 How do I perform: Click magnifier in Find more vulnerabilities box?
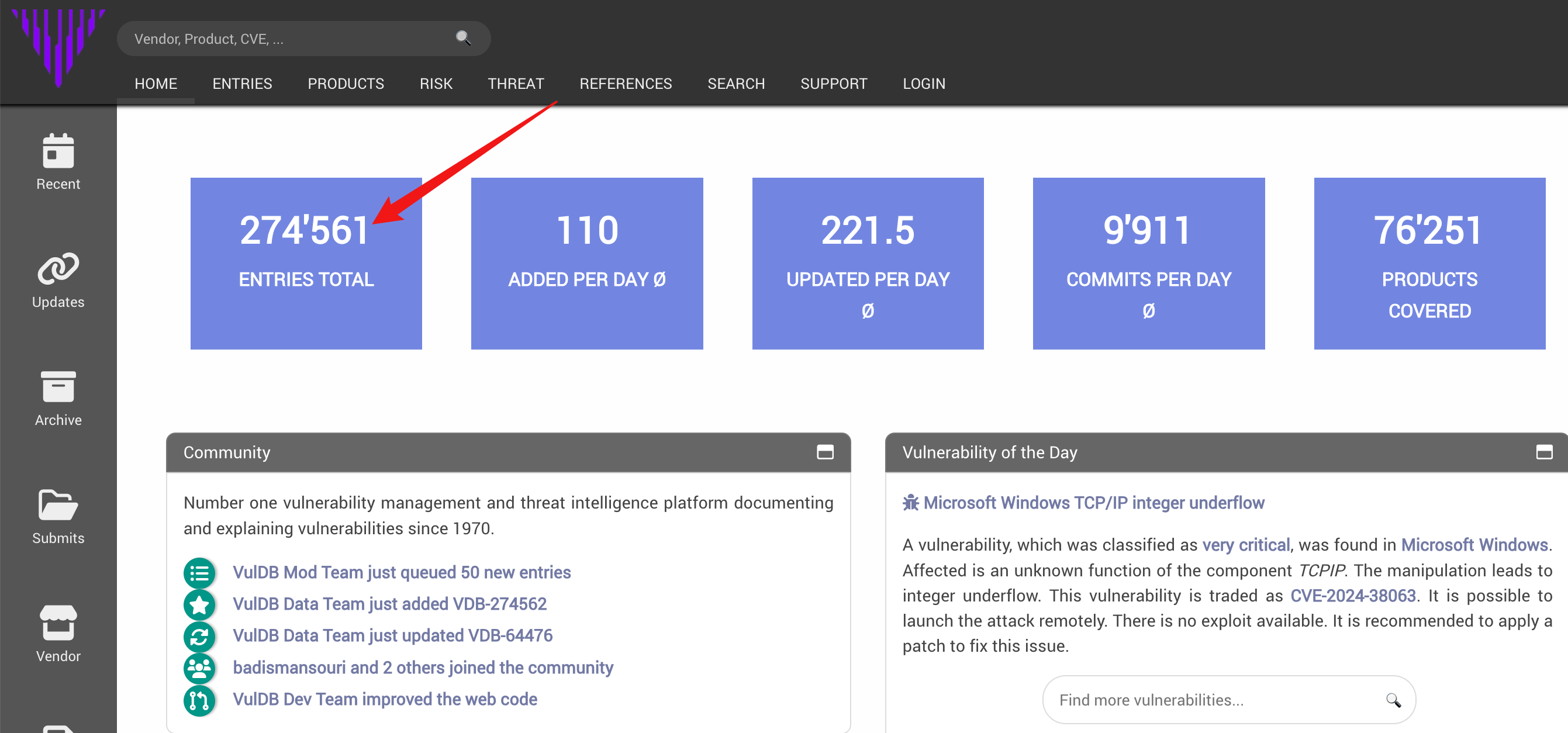[x=1393, y=700]
